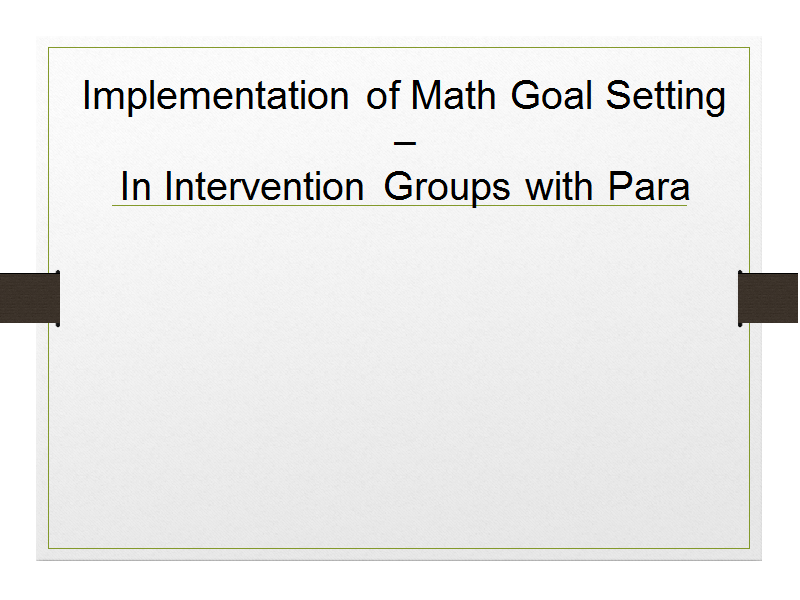Screen dimensions: 800x600
Task: Click white margin above the slide
Action: 399,18
